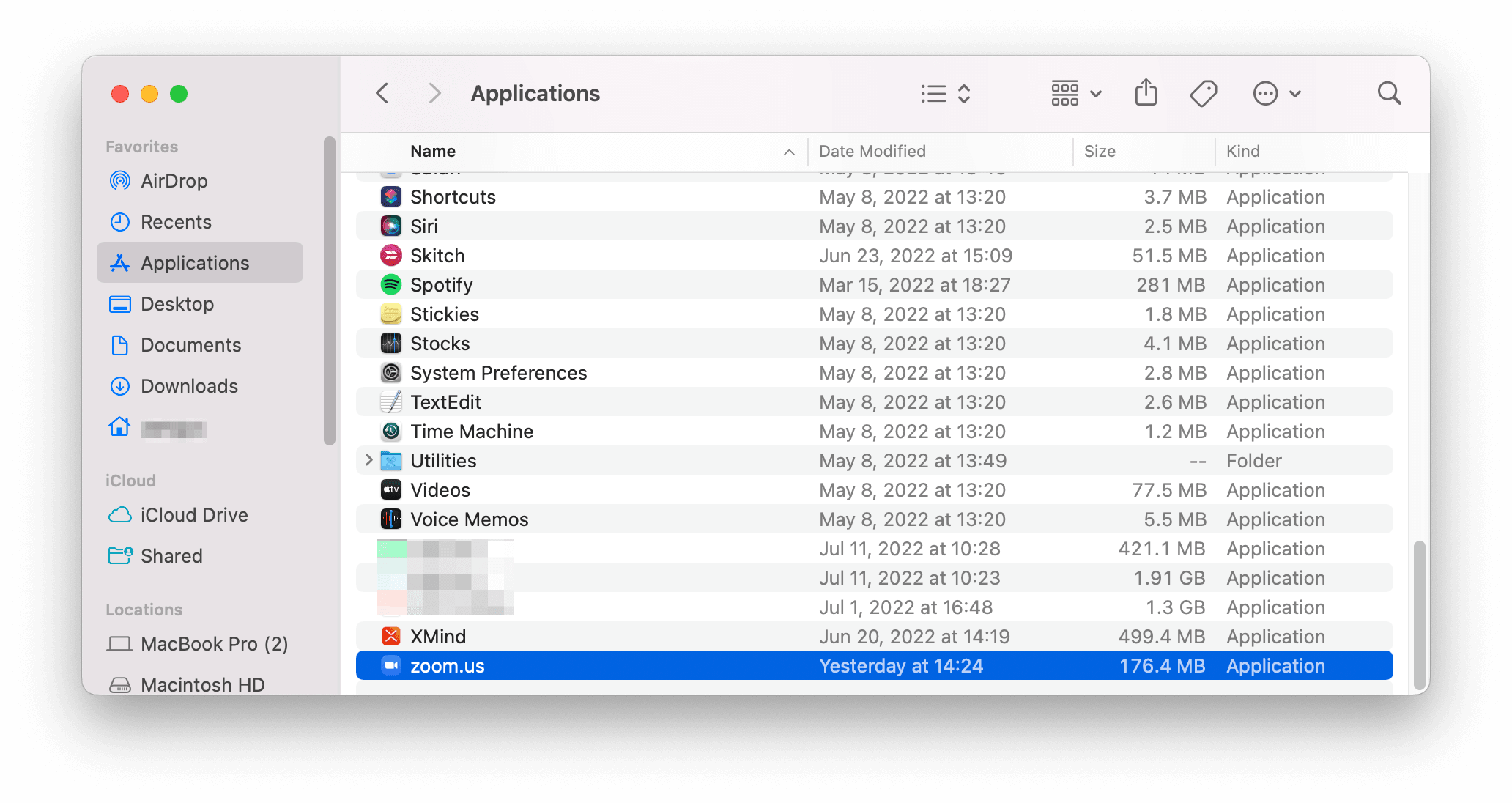Sort by the Name column header
Image resolution: width=1512 pixels, height=803 pixels.
(x=433, y=151)
